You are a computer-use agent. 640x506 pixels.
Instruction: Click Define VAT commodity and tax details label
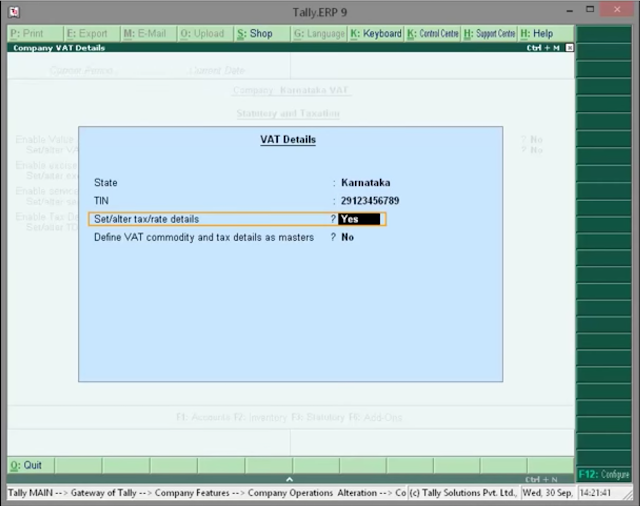204,237
